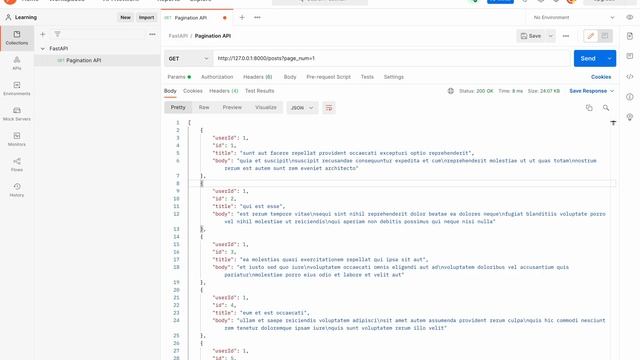Screen dimensions: 640x360
Task: Select the Raw response view
Action: 204,107
